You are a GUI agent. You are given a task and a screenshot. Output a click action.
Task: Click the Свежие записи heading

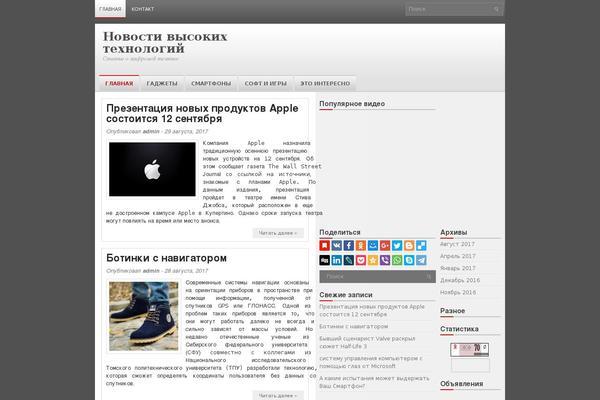tap(346, 295)
